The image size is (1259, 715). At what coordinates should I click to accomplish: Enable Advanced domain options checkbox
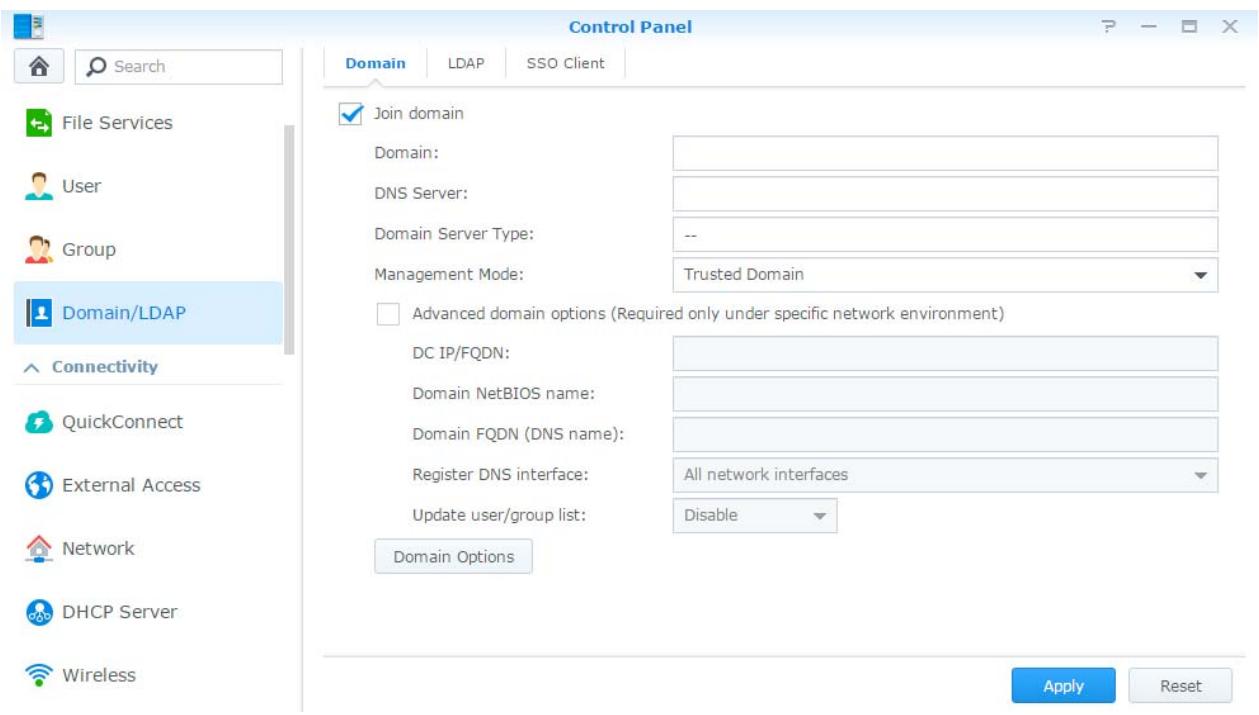388,313
